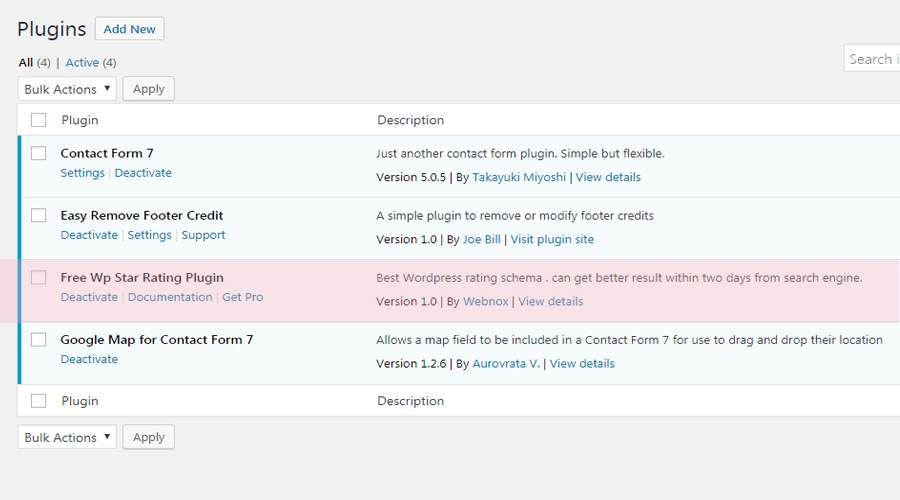Click the bottom Description footer label
The image size is (900, 500).
click(x=410, y=401)
